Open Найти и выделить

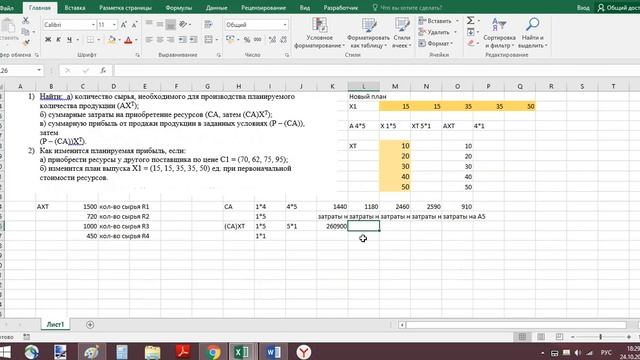click(533, 33)
